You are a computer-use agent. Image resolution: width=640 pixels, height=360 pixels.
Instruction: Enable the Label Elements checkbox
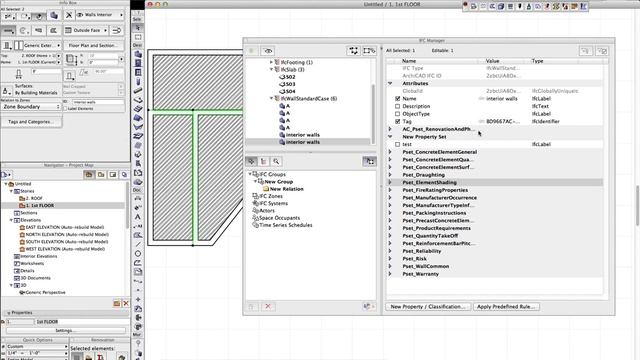click(x=65, y=109)
